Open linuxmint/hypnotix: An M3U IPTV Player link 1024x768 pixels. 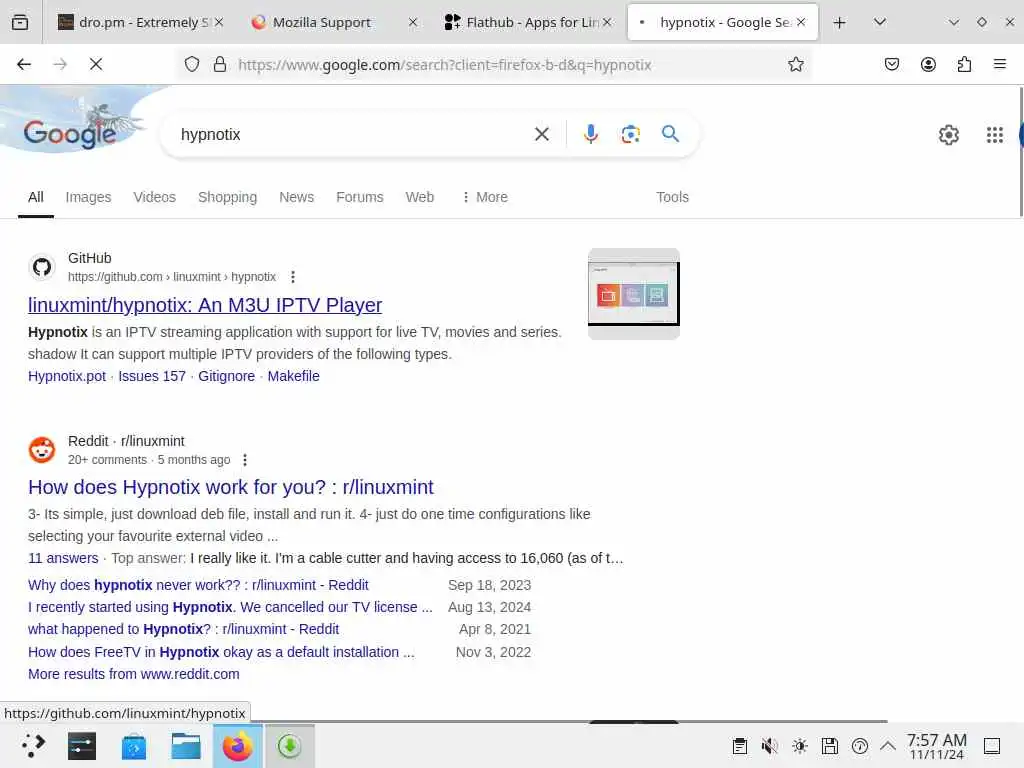point(205,305)
